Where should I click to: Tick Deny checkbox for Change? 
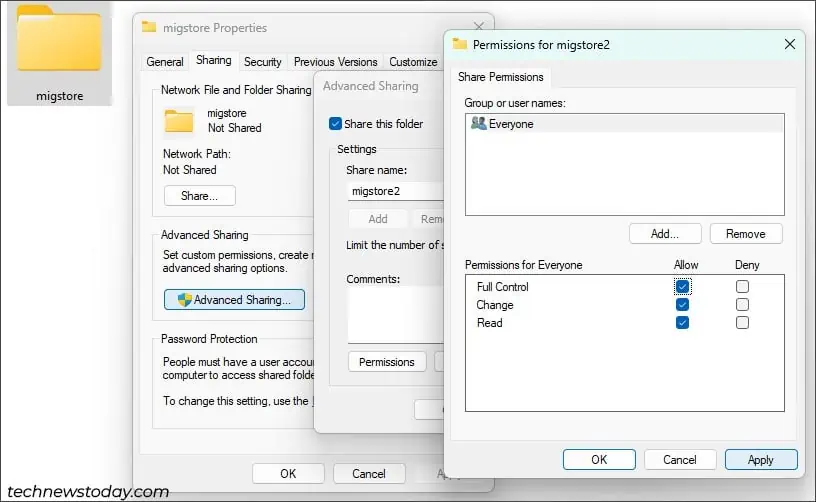pos(742,304)
